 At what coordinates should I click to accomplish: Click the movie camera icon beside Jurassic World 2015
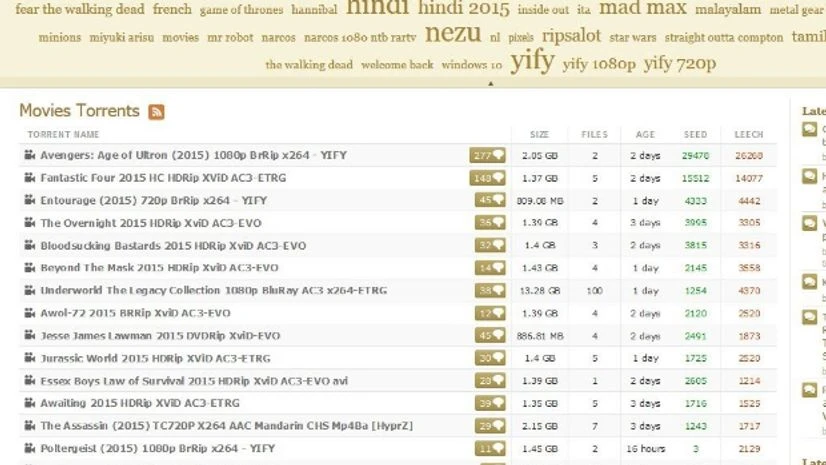point(30,358)
